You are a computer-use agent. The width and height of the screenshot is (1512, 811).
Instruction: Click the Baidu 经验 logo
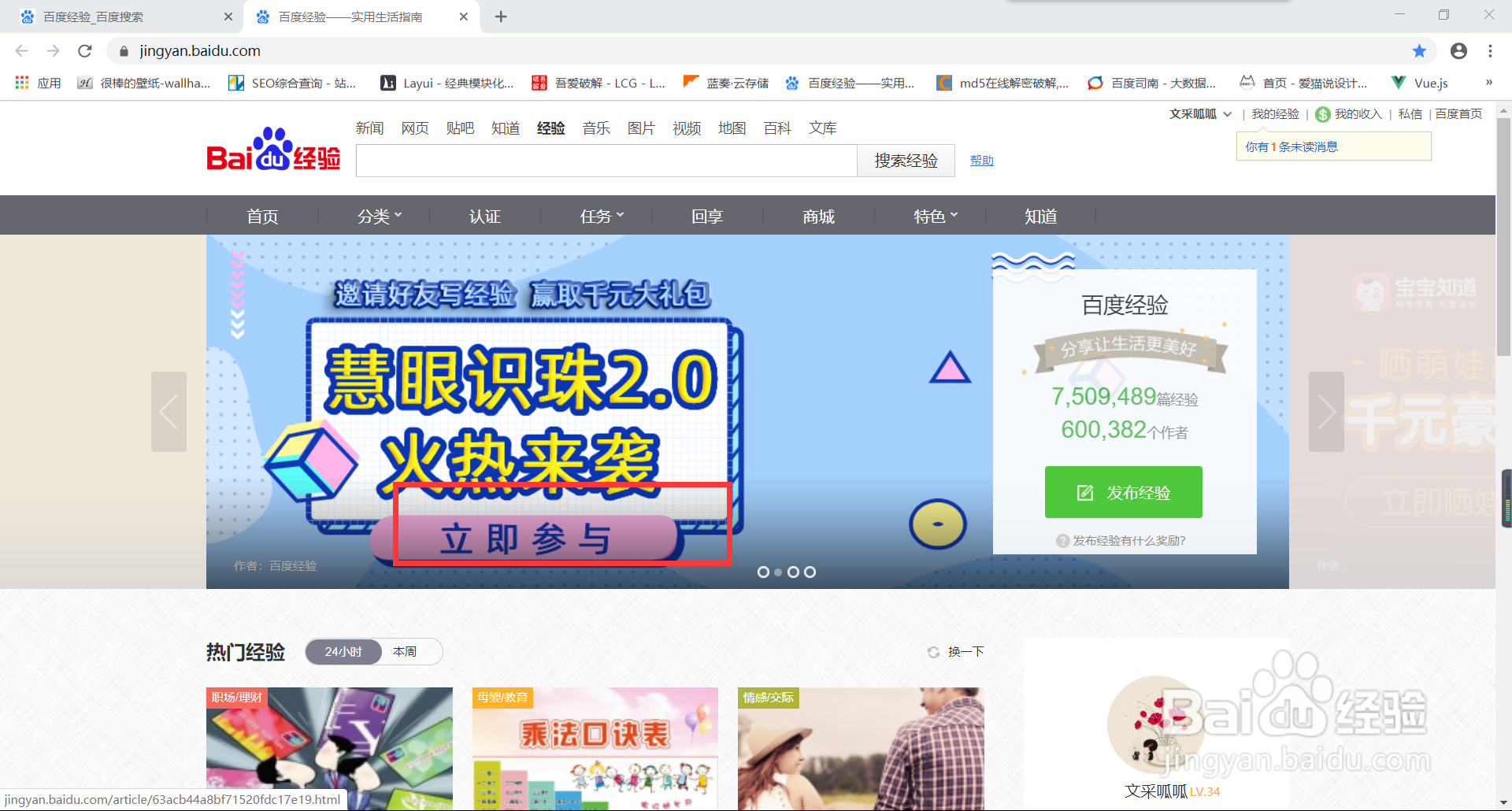click(x=273, y=149)
